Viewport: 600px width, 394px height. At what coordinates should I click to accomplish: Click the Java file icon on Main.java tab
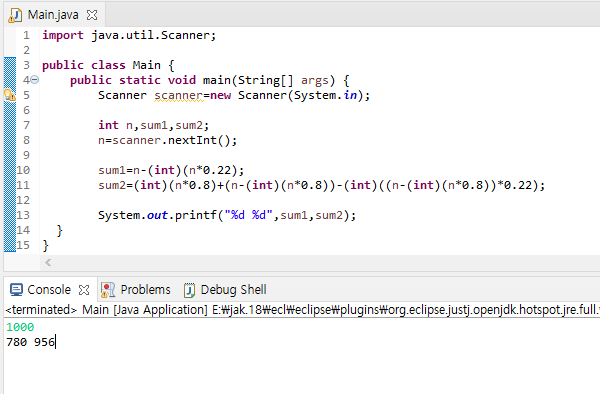[x=15, y=15]
